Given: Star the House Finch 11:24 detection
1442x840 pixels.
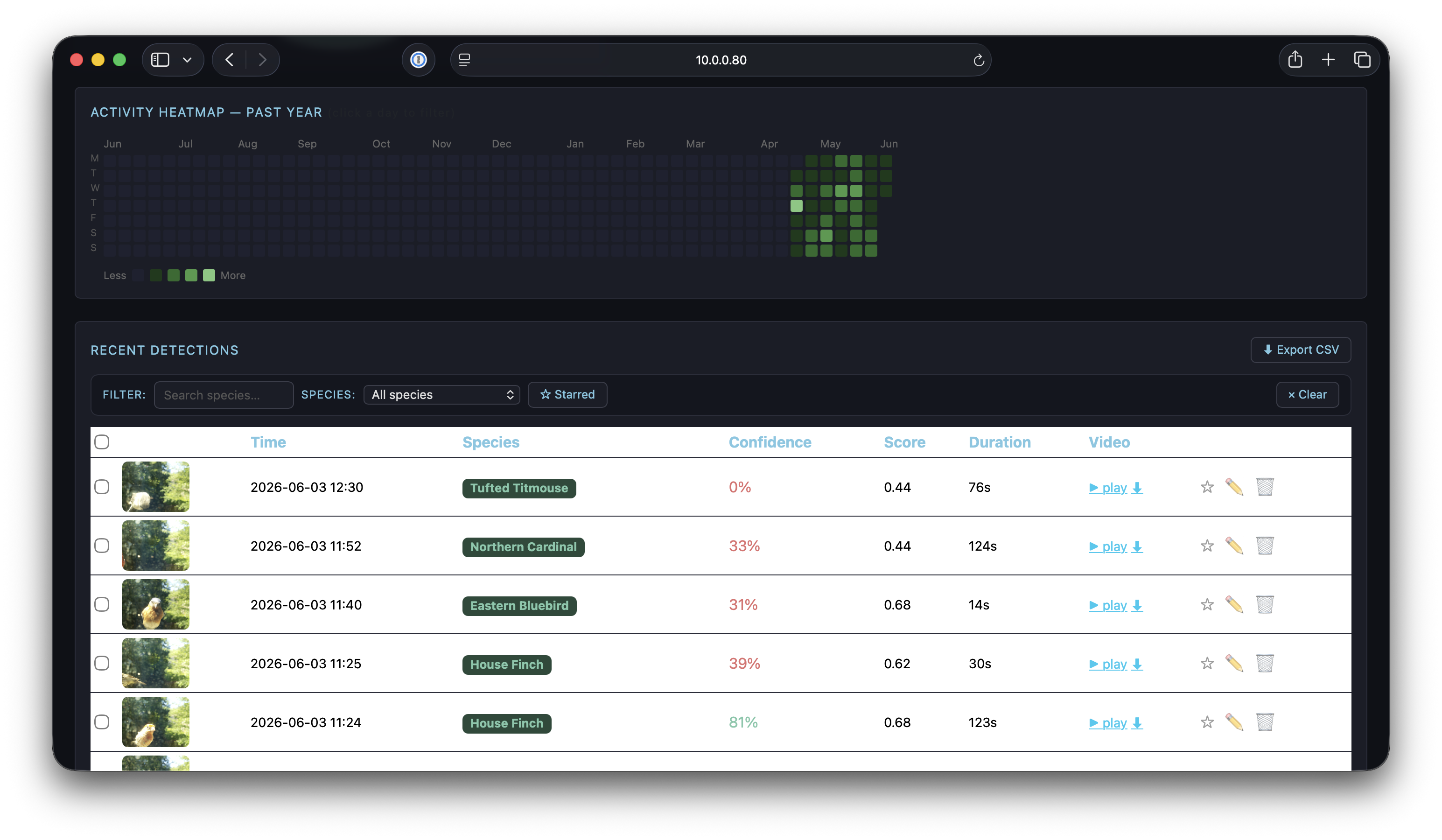Looking at the screenshot, I should (x=1207, y=723).
